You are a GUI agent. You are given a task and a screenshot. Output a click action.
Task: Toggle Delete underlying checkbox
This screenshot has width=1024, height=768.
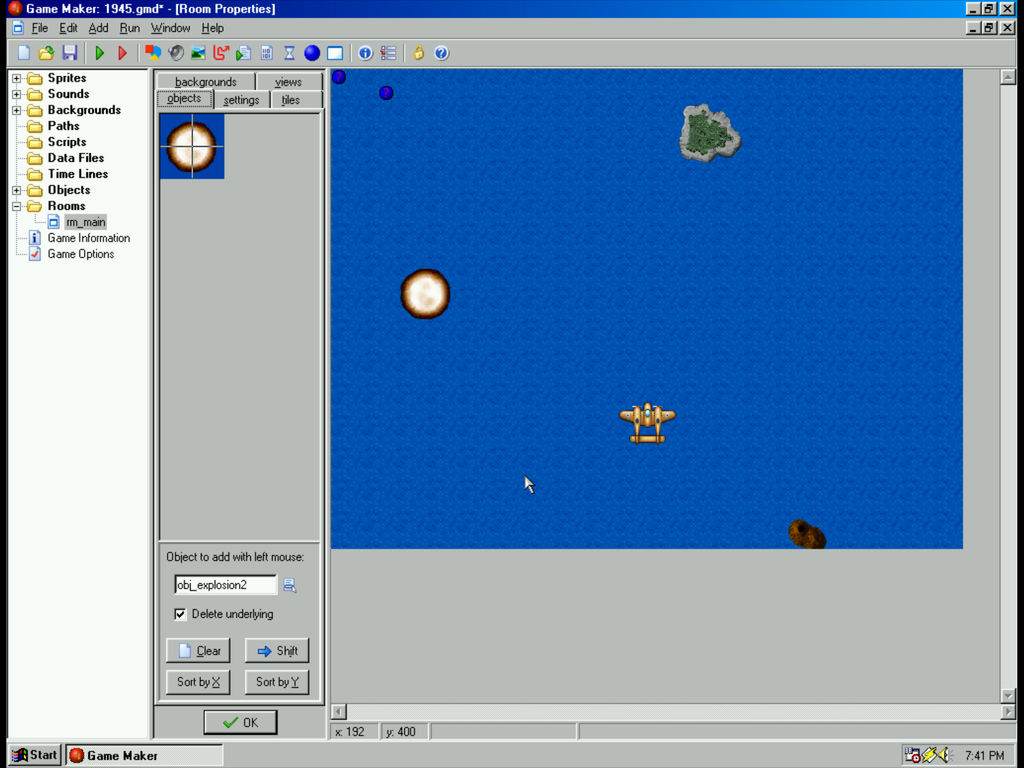point(180,614)
